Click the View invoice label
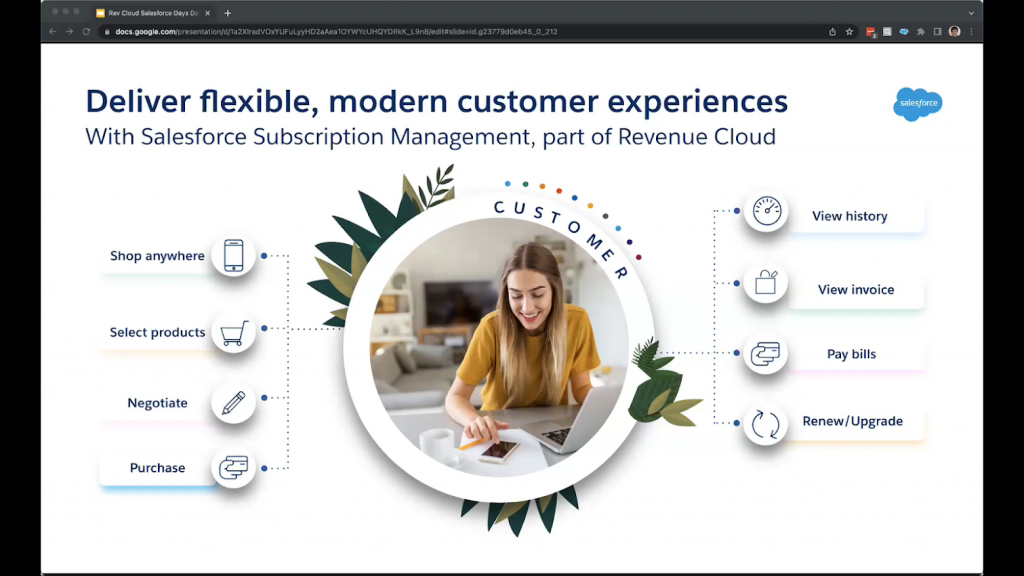The image size is (1024, 576). click(x=856, y=289)
